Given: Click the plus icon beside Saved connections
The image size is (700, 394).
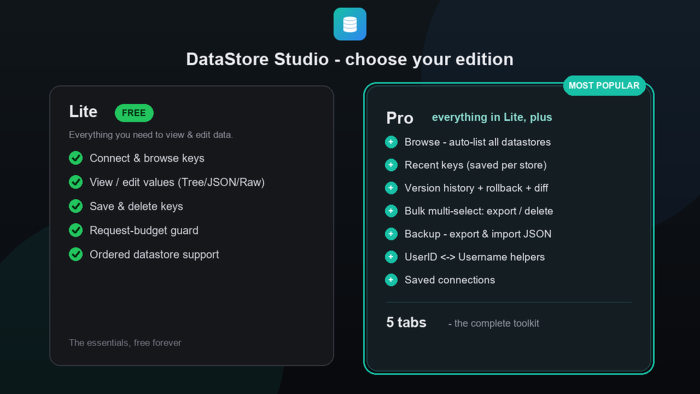Looking at the screenshot, I should coord(391,280).
